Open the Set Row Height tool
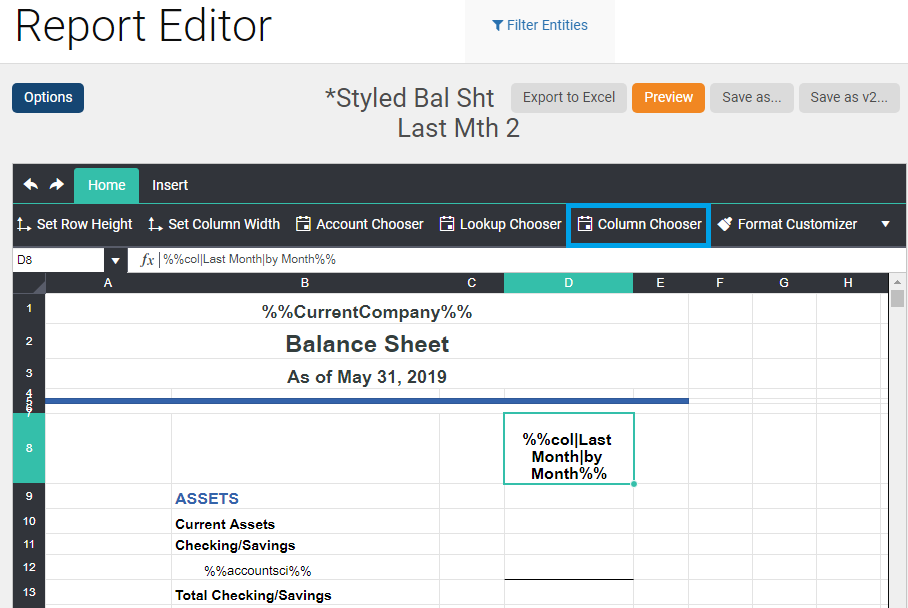Image resolution: width=908 pixels, height=608 pixels. [x=74, y=224]
